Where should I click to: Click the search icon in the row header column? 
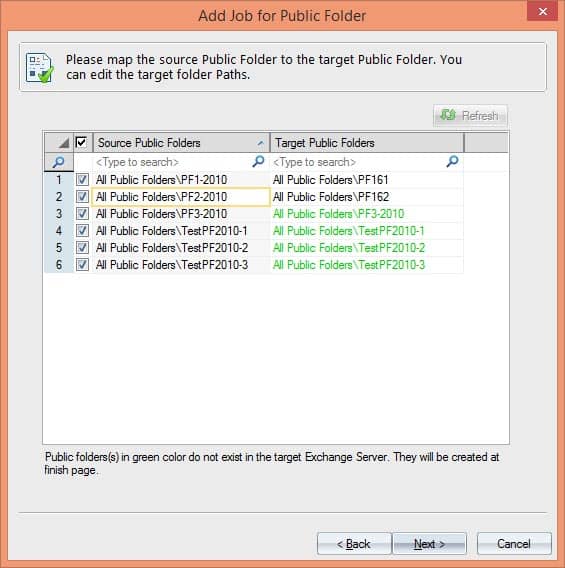click(59, 162)
